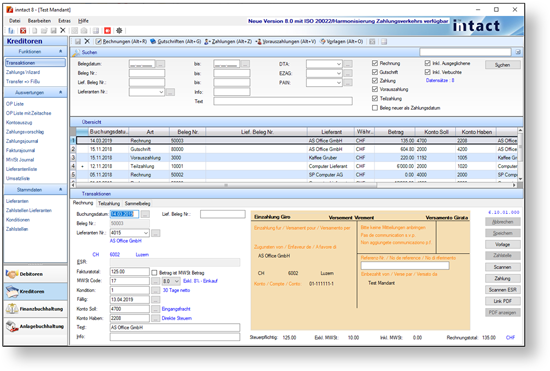Open the DTA dropdown
550x371 pixels.
click(338, 64)
